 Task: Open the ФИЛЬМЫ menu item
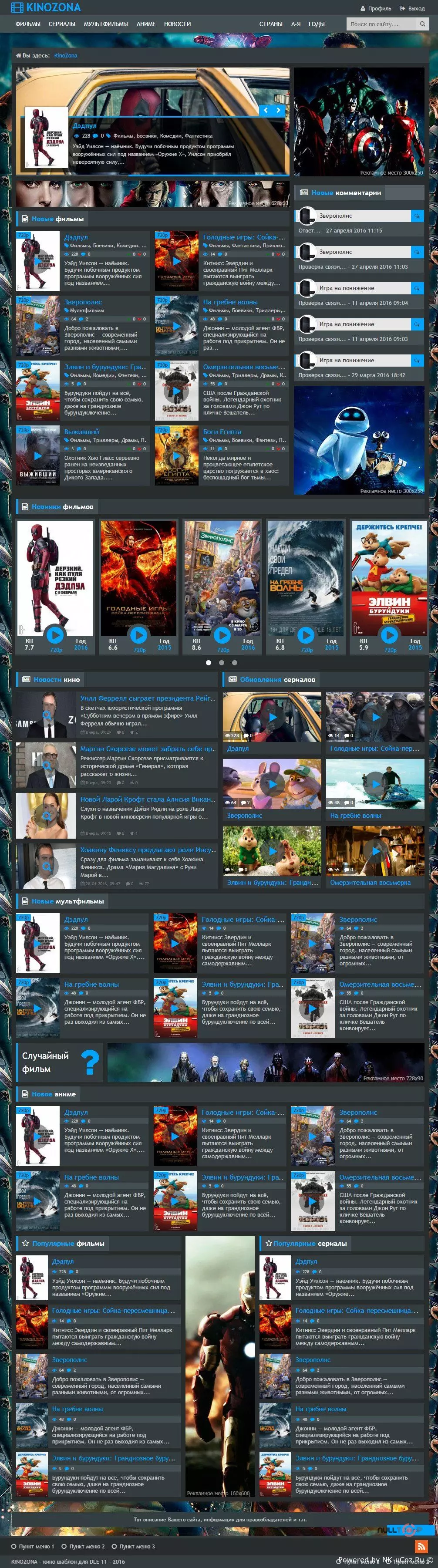pyautogui.click(x=28, y=24)
